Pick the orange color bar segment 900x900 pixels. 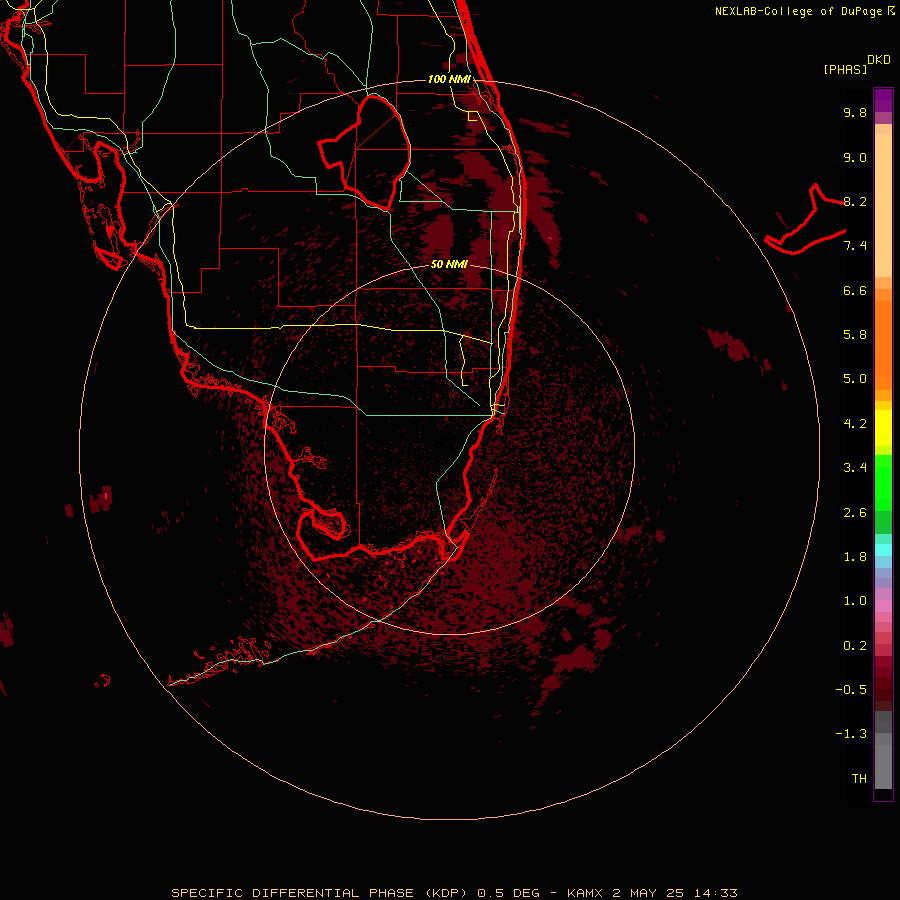pyautogui.click(x=883, y=344)
